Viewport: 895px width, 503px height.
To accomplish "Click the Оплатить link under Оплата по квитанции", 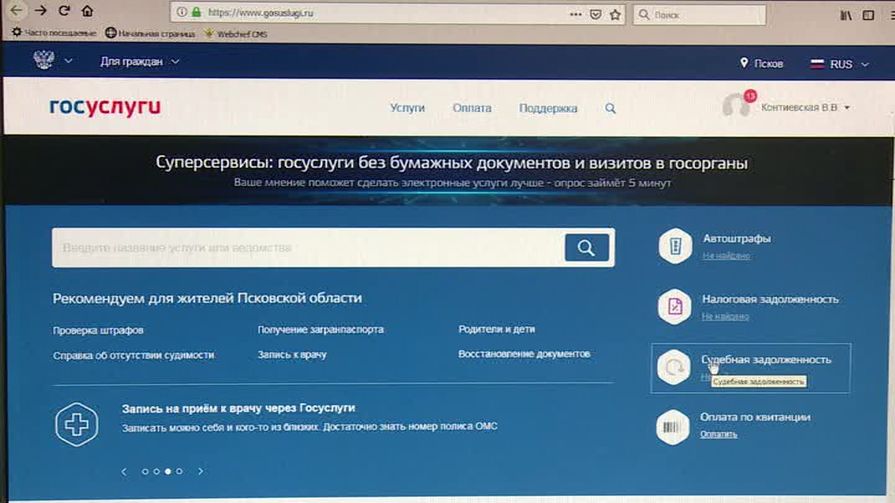I will tap(719, 434).
